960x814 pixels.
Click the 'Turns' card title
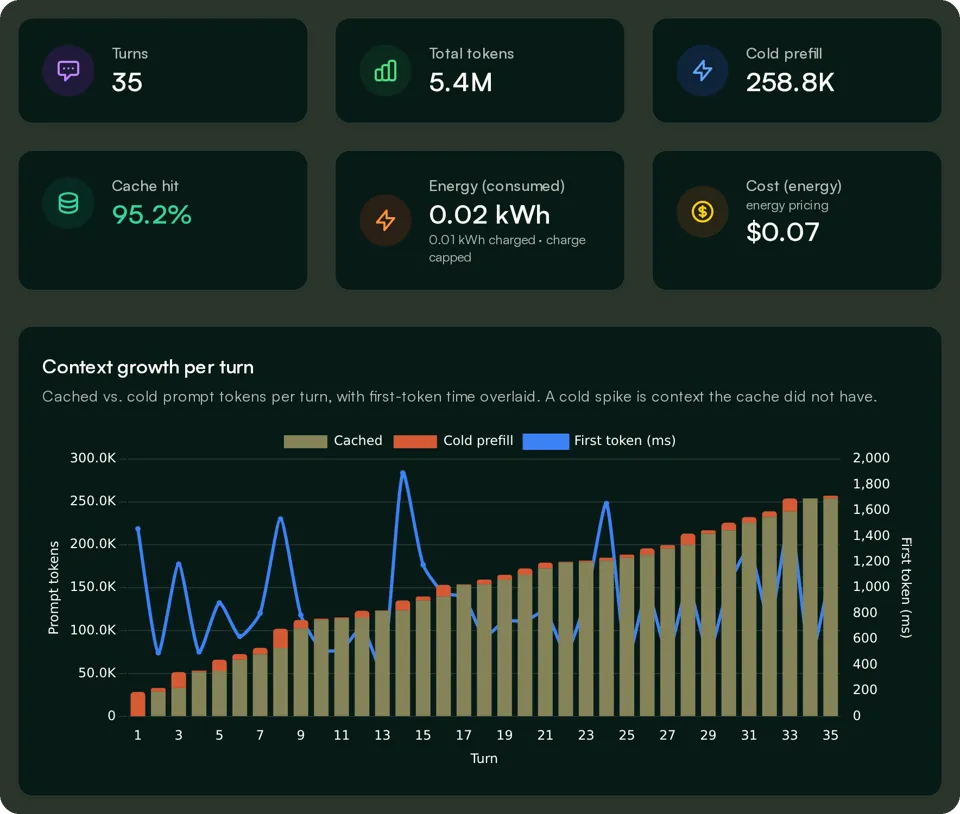pos(130,54)
